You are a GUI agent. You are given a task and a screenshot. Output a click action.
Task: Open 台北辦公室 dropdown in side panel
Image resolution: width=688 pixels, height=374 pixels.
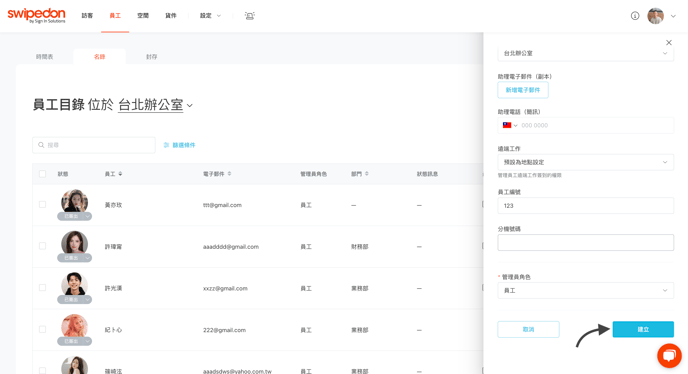pyautogui.click(x=585, y=53)
